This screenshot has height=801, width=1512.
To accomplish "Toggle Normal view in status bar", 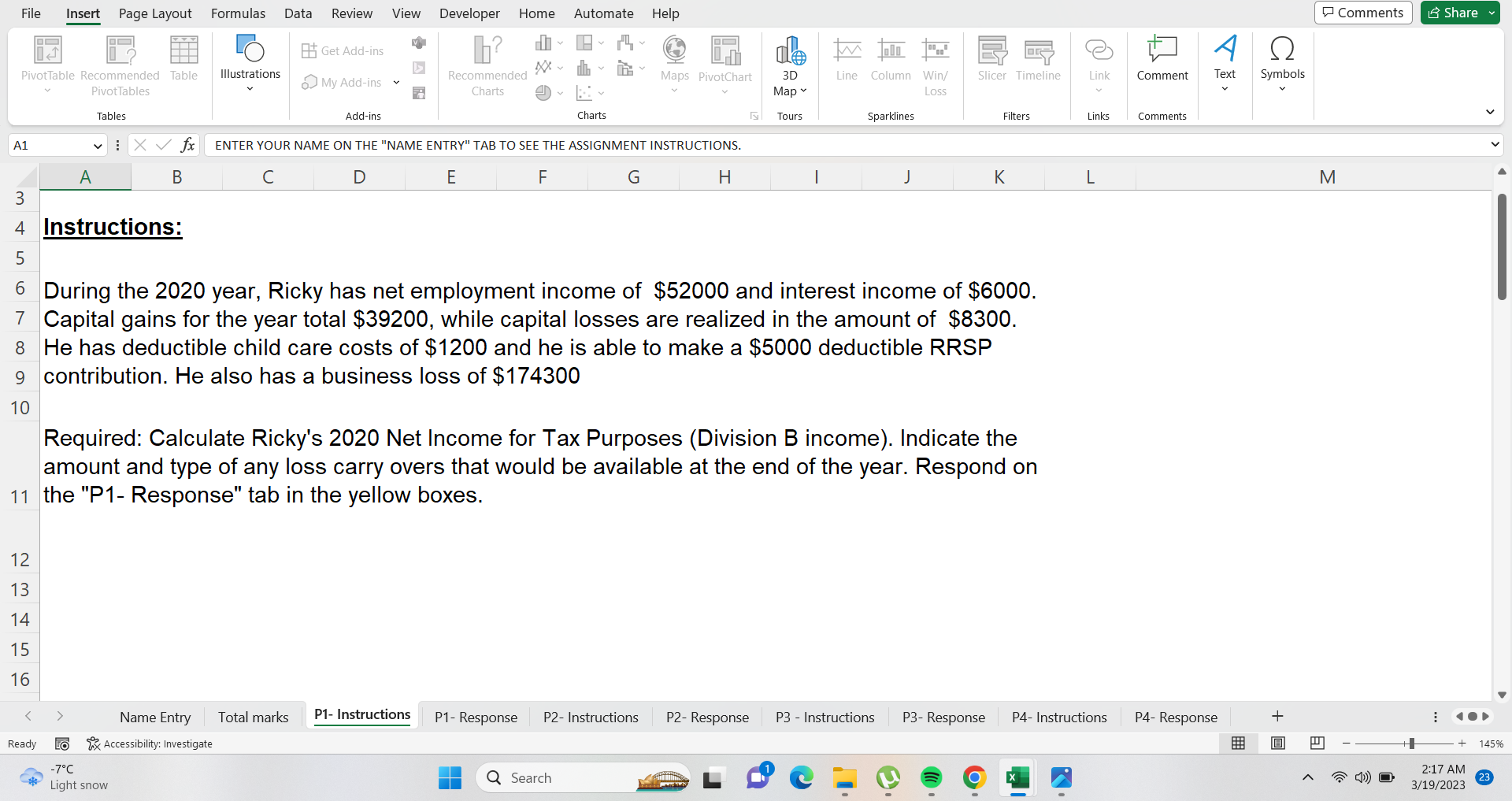I will tap(1239, 743).
